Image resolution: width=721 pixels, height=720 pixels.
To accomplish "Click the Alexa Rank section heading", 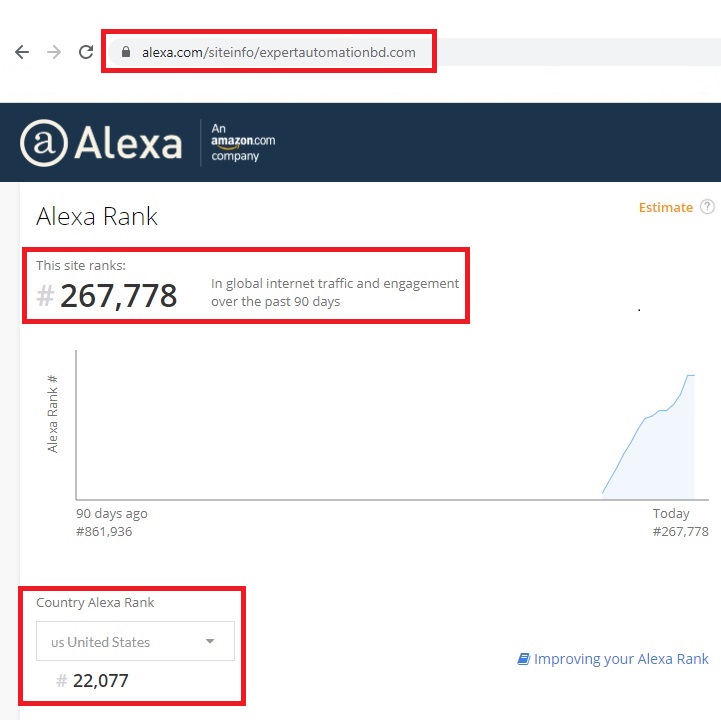I will click(97, 217).
